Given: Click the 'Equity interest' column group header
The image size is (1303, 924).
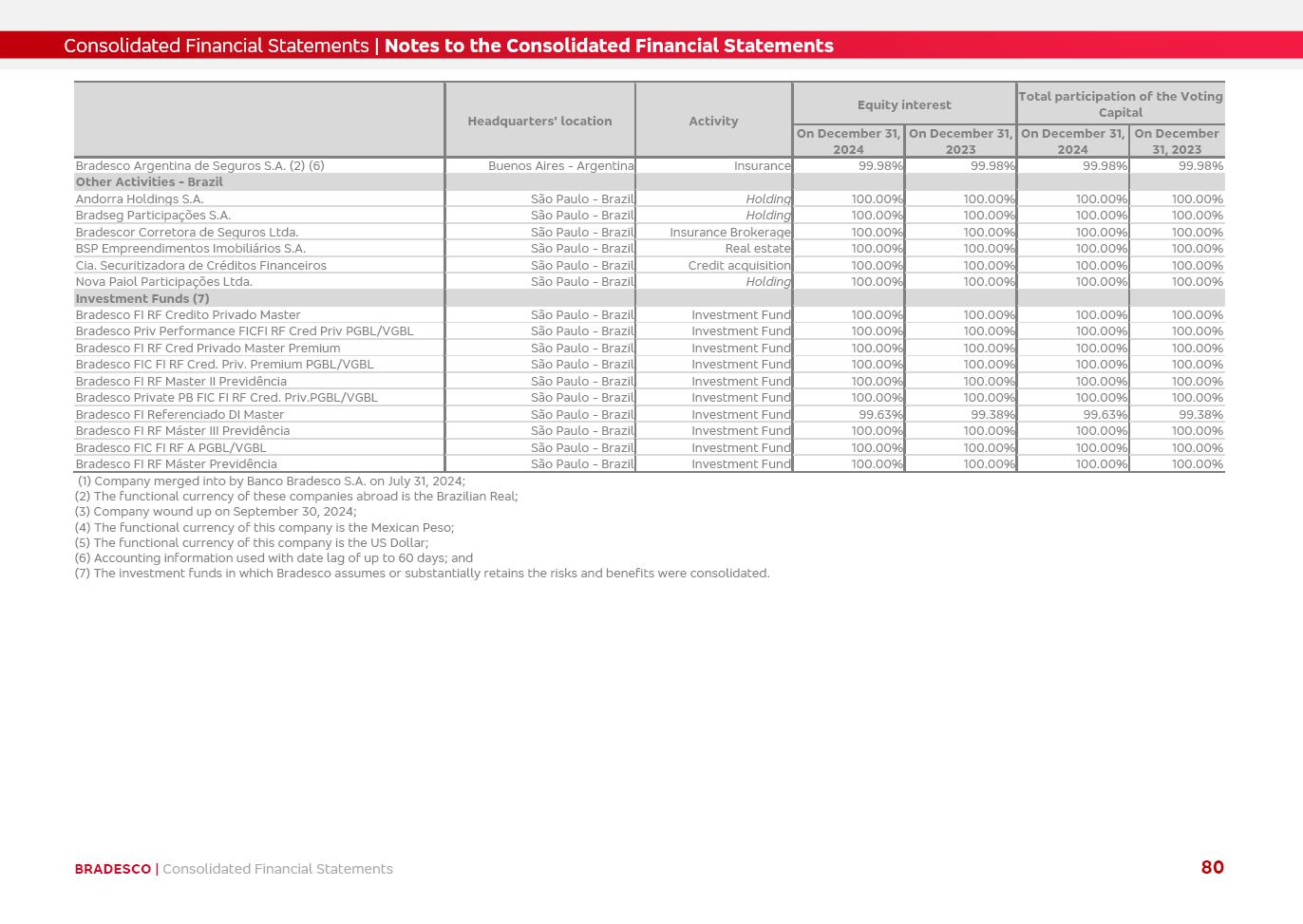Looking at the screenshot, I should [x=903, y=104].
